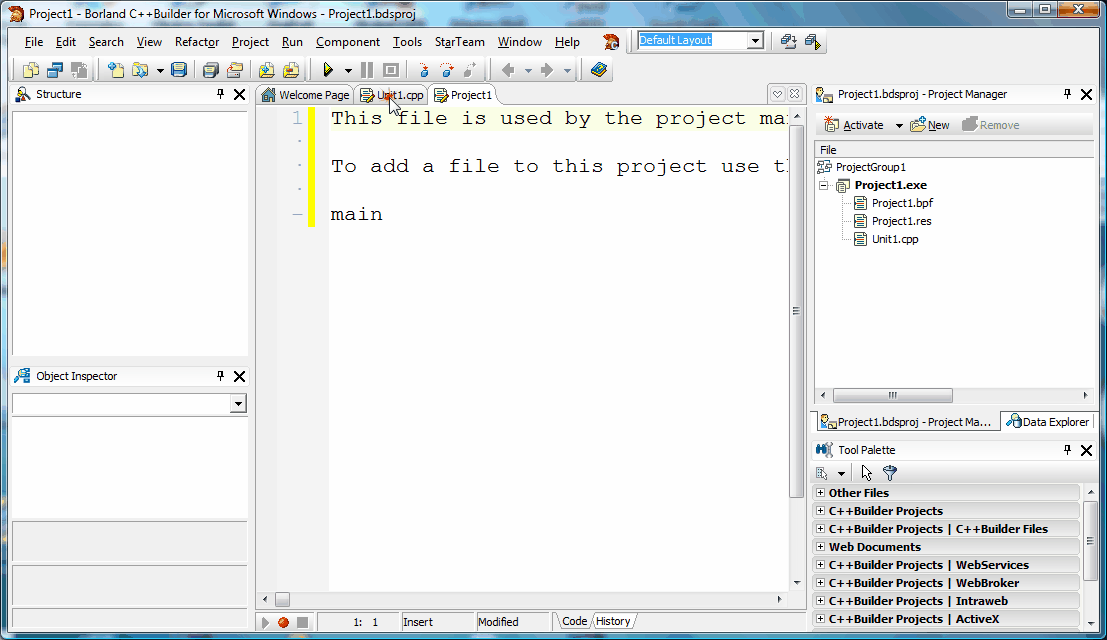Close the current editor page button
This screenshot has height=640, width=1107.
tap(795, 94)
